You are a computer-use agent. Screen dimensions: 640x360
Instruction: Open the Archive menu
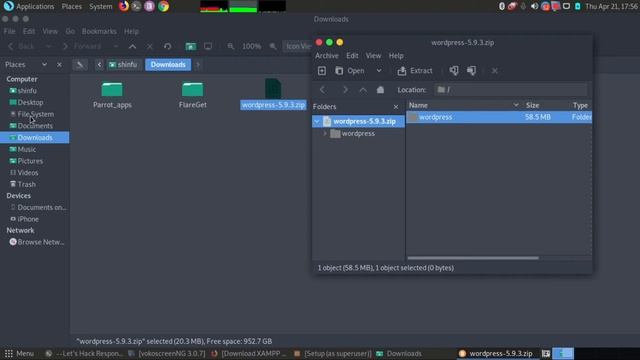click(327, 56)
